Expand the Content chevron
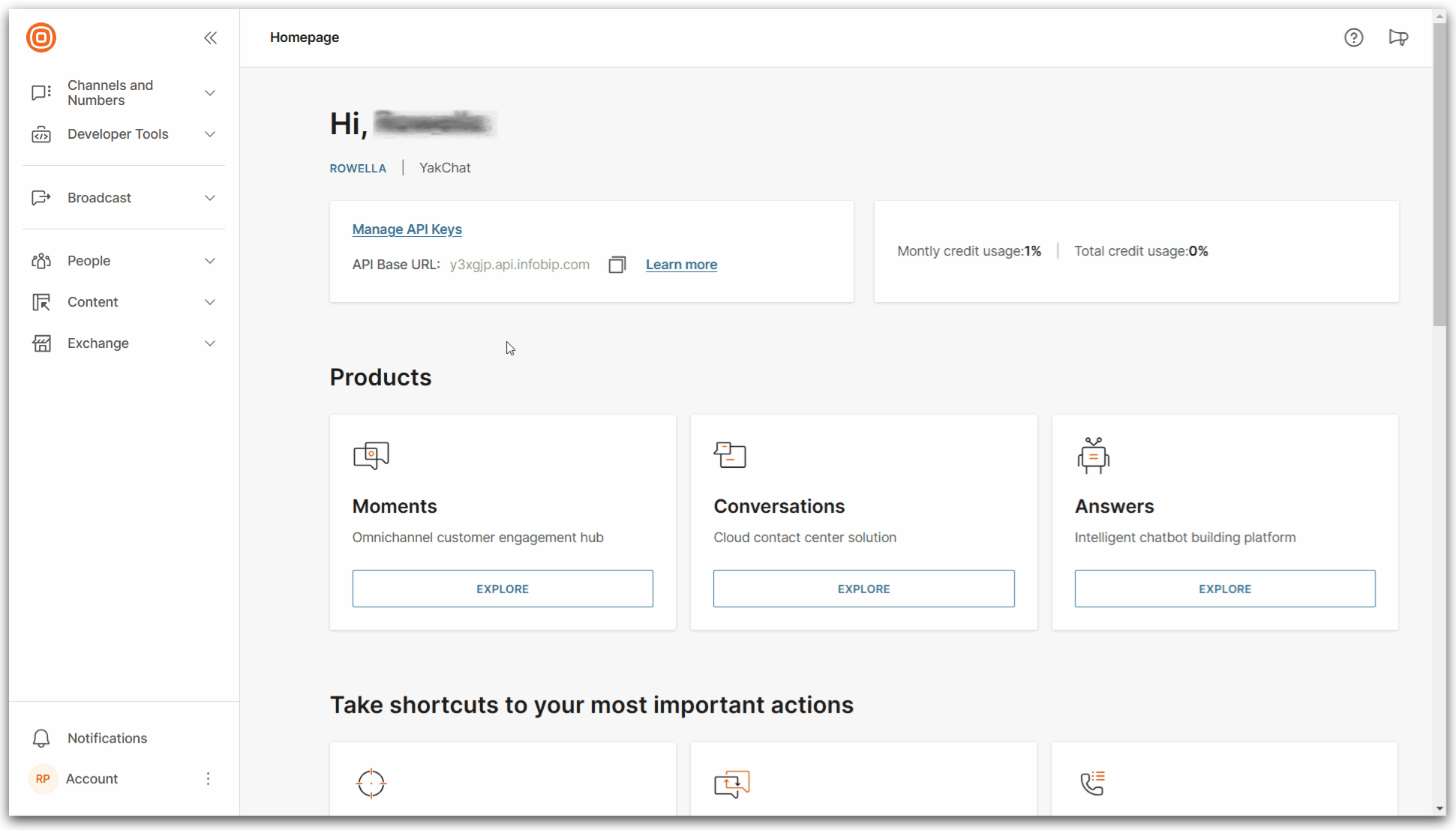This screenshot has height=830, width=1456. tap(210, 302)
